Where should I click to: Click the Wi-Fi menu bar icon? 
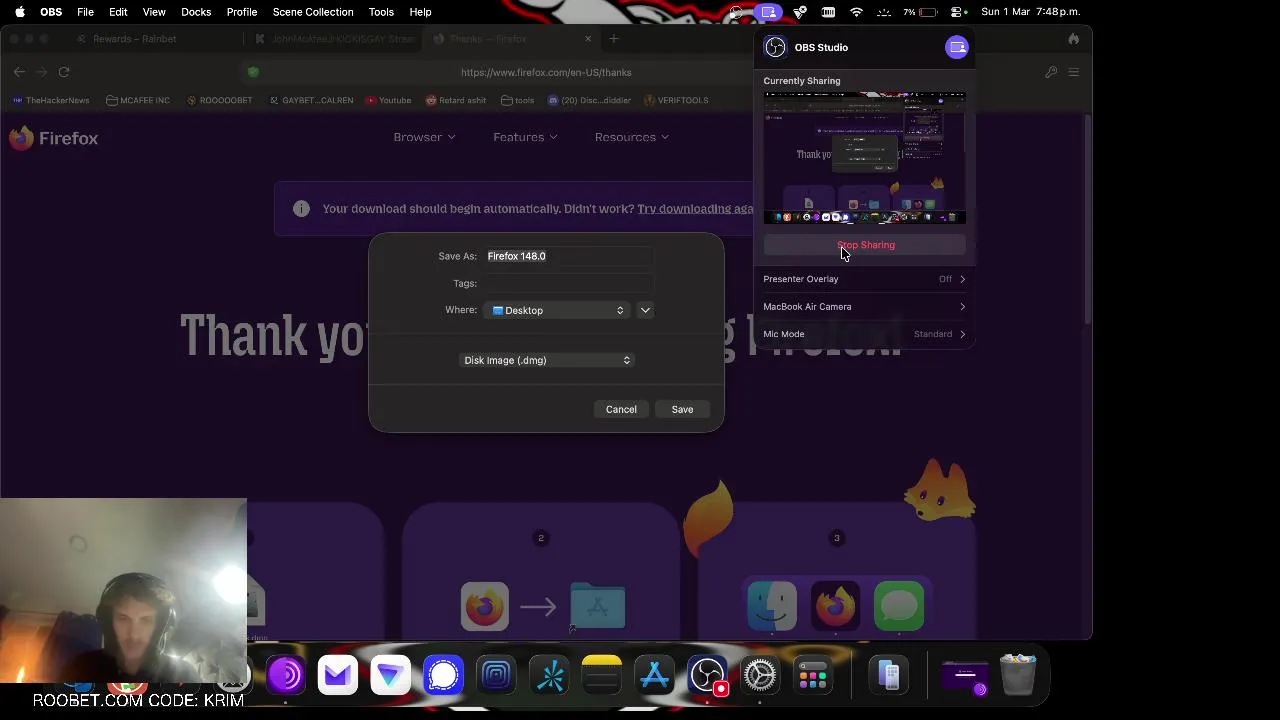pyautogui.click(x=856, y=12)
